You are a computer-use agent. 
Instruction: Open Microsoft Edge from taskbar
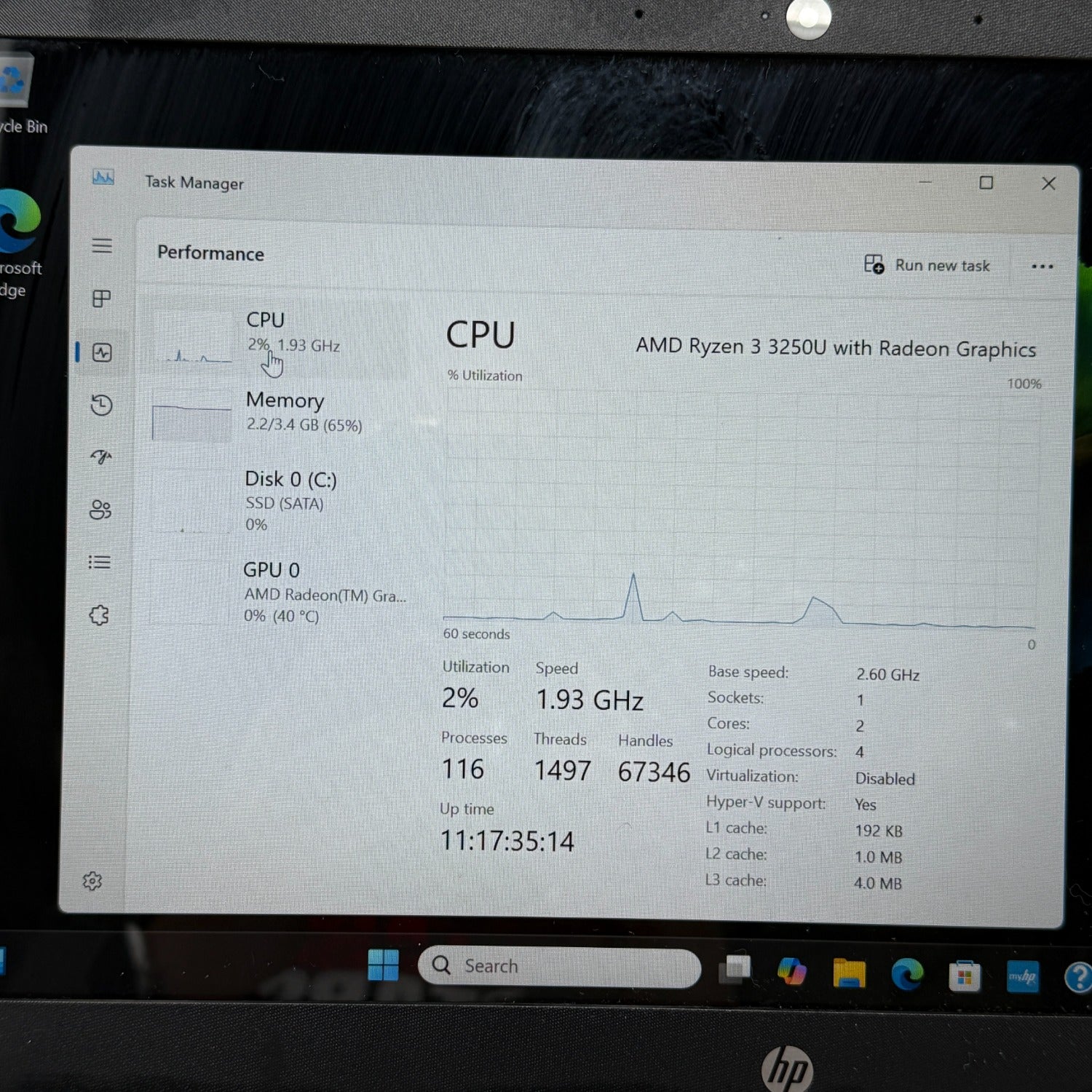click(x=907, y=974)
